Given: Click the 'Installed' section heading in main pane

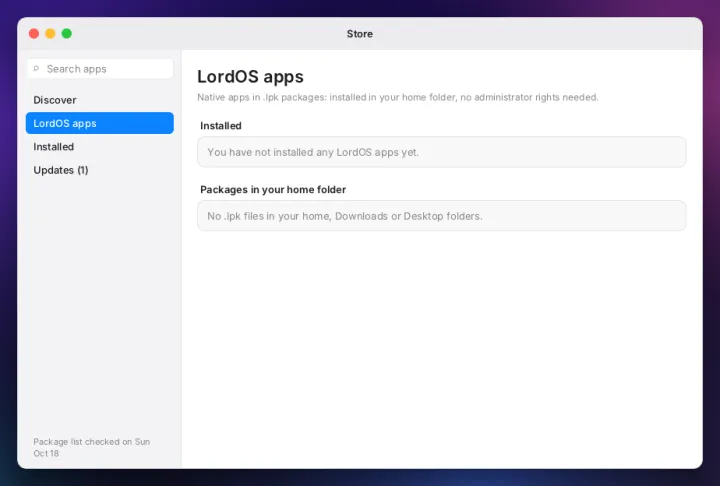Looking at the screenshot, I should pyautogui.click(x=221, y=126).
